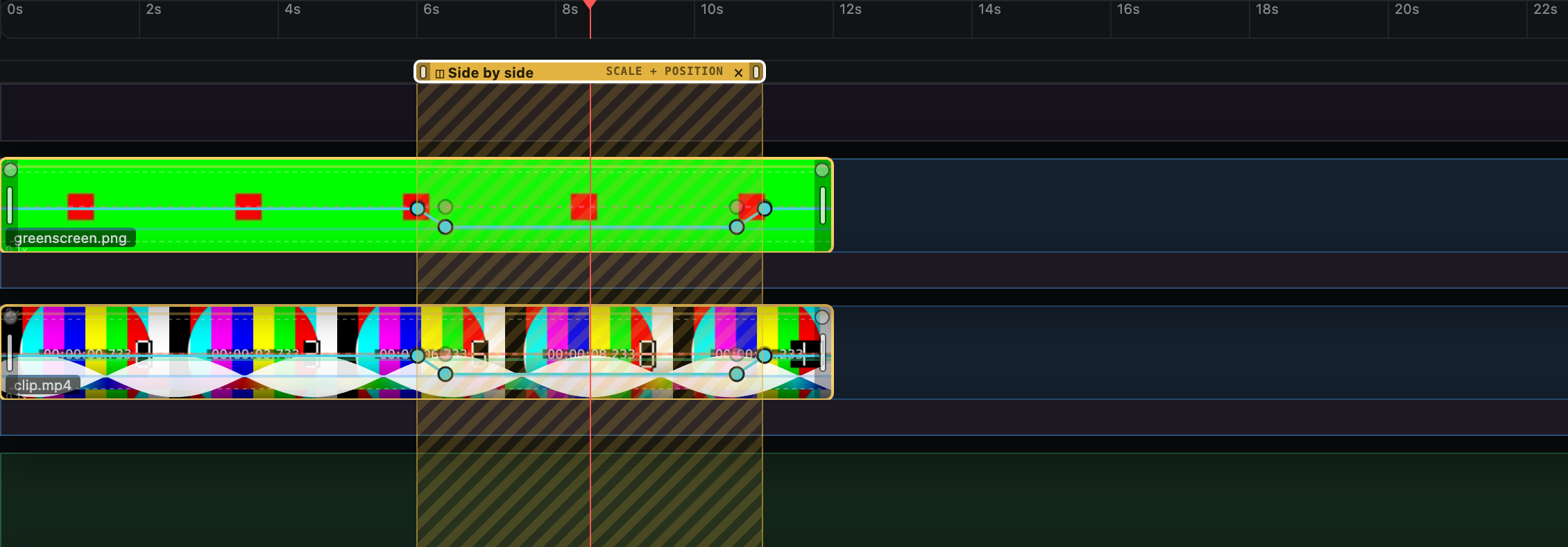1568x547 pixels.
Task: Select the last keyframe on greenscreen.png
Action: pyautogui.click(x=765, y=208)
